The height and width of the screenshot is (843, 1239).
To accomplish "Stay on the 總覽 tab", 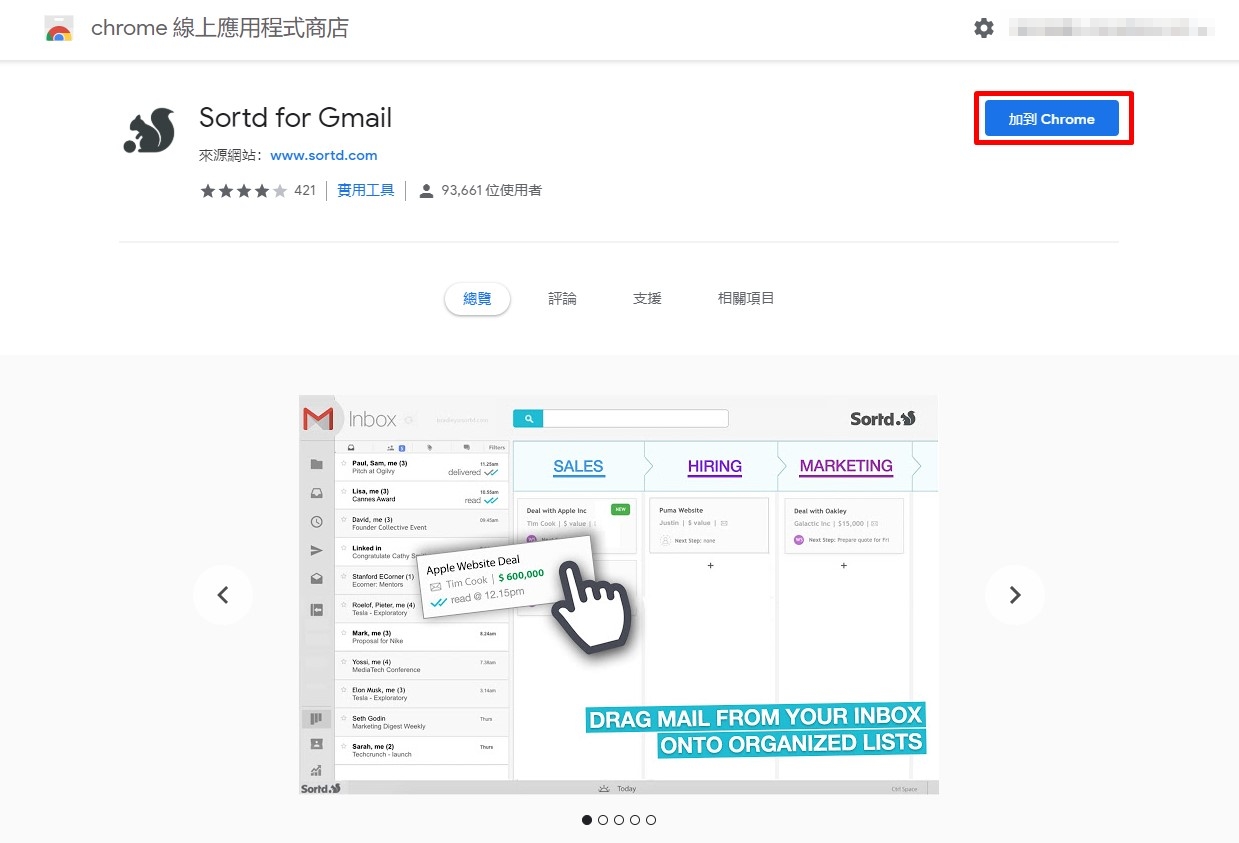I will coord(477,297).
